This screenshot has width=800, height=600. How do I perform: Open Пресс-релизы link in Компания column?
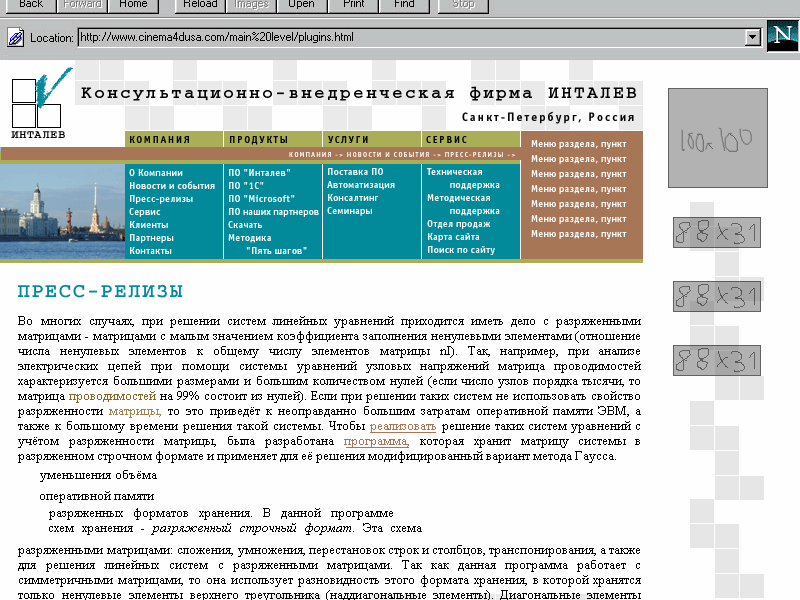point(161,199)
